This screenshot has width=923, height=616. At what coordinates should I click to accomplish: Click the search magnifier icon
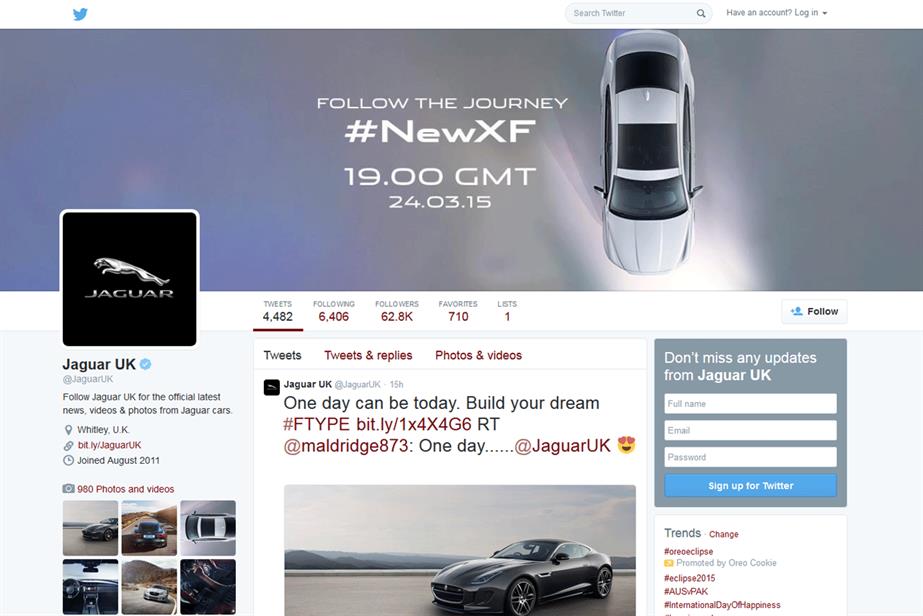pos(700,13)
